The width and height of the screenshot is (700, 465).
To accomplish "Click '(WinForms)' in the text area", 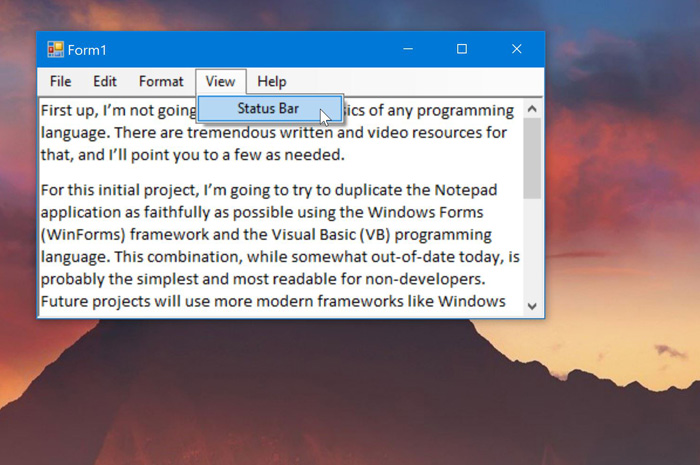I will pos(83,235).
